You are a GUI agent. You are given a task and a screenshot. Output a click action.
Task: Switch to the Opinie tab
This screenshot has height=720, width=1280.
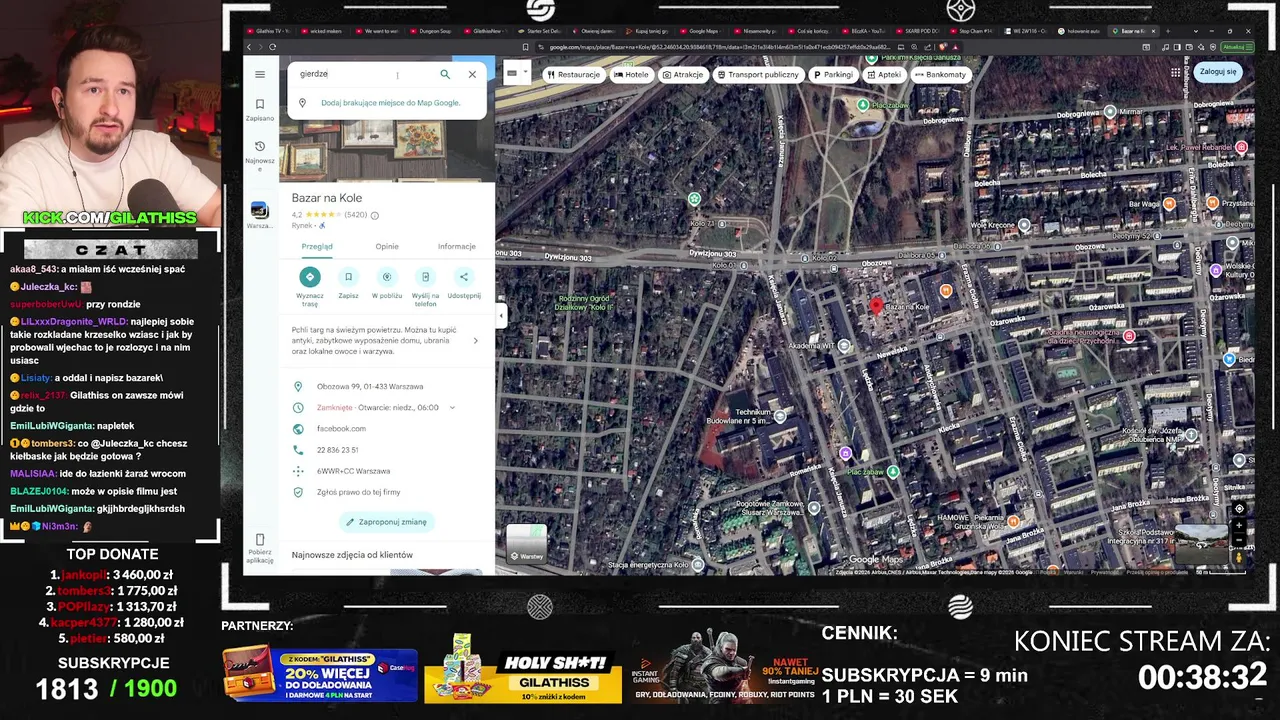(387, 246)
